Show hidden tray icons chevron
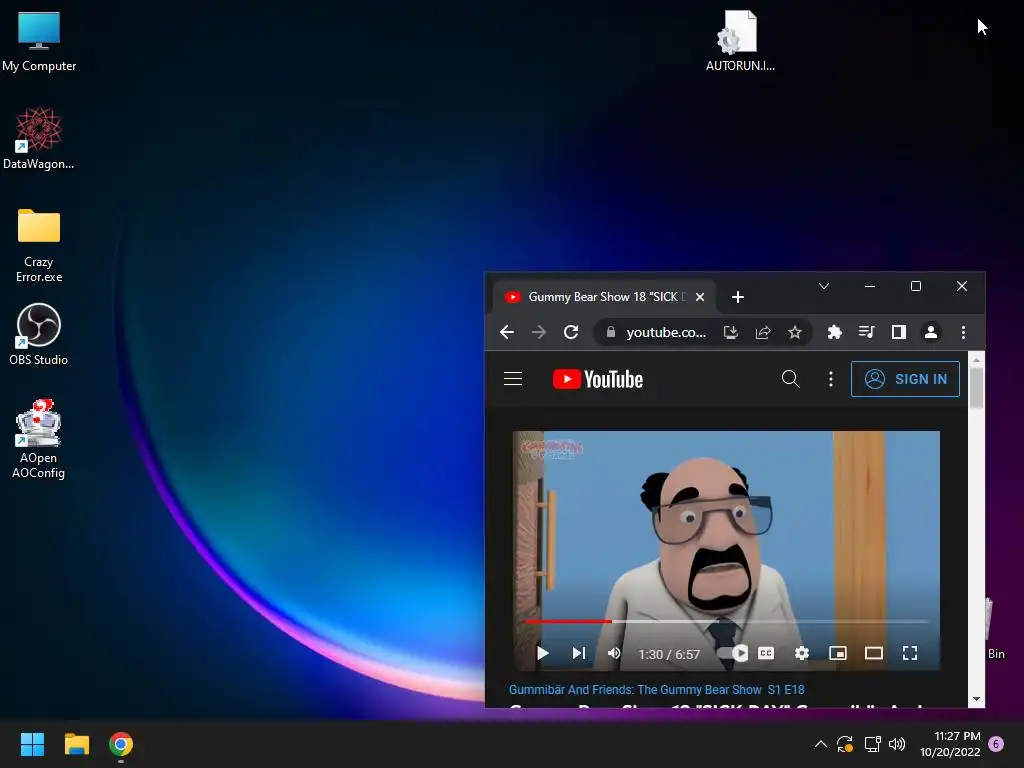 821,744
